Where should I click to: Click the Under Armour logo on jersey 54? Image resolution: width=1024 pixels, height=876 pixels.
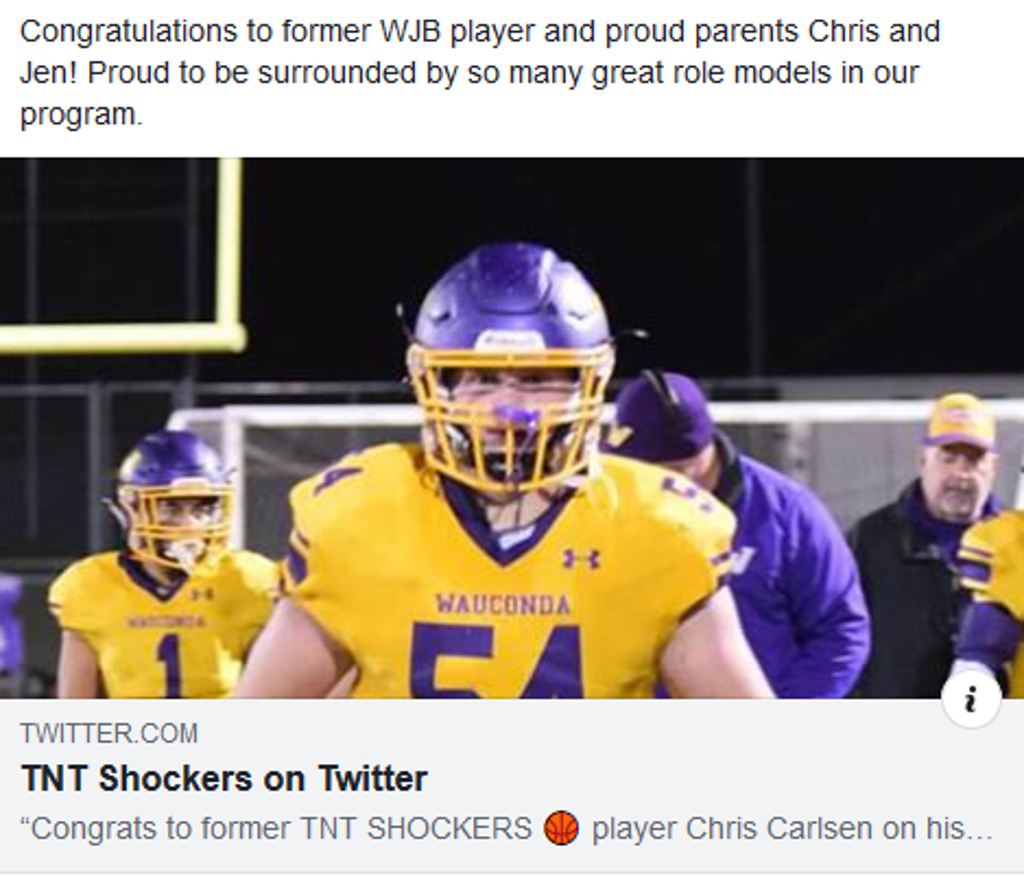tap(581, 558)
